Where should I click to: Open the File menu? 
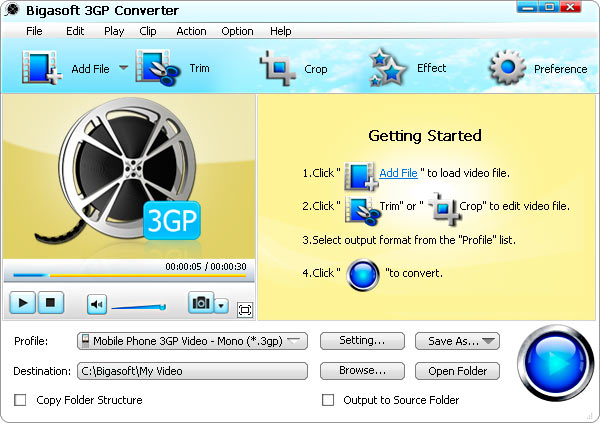pos(34,31)
